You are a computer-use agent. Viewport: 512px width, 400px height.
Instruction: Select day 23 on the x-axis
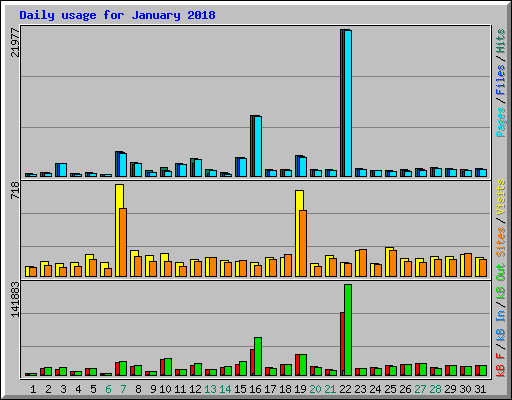360,389
